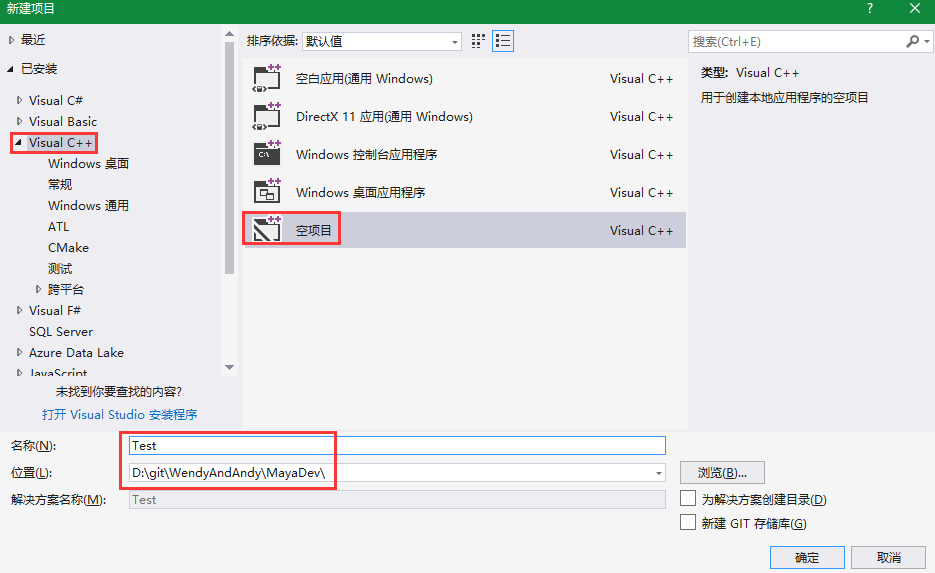Click the Windows 桌面应用程序 template name
Viewport: 935px width, 573px height.
(360, 193)
